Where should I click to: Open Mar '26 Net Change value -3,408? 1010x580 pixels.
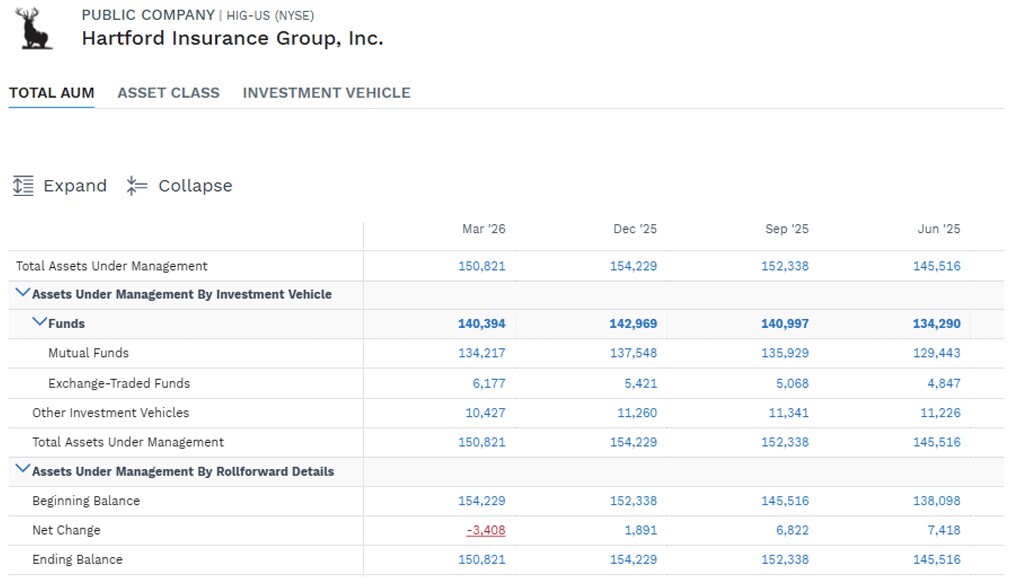point(486,530)
